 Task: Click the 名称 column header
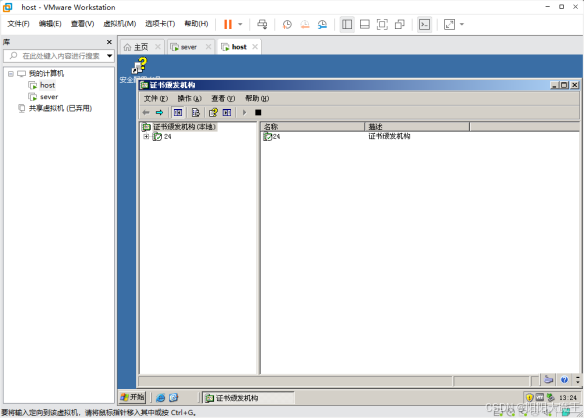312,127
